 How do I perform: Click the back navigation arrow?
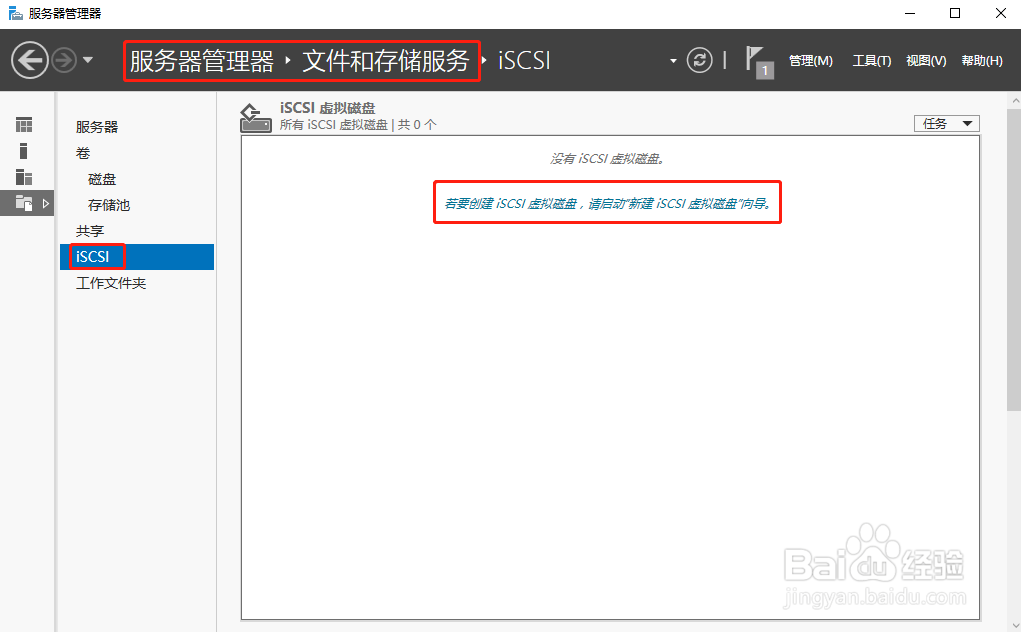click(30, 59)
